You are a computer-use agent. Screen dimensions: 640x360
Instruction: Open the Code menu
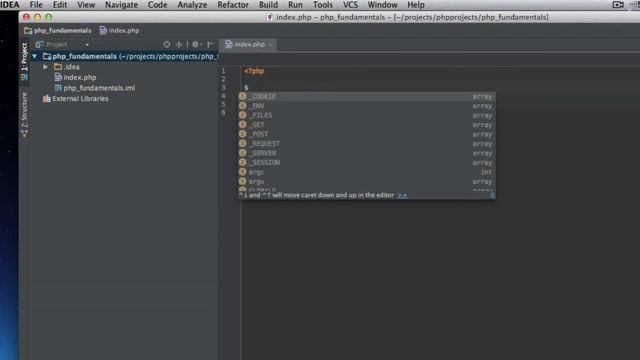(x=157, y=5)
